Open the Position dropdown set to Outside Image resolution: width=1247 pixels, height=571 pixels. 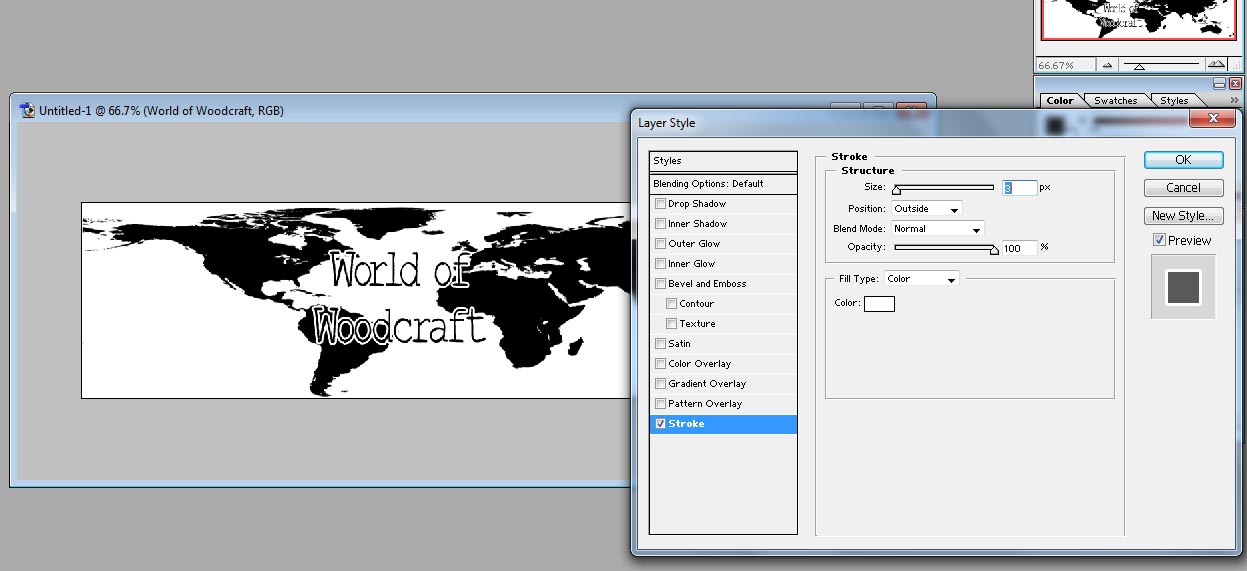pos(926,209)
